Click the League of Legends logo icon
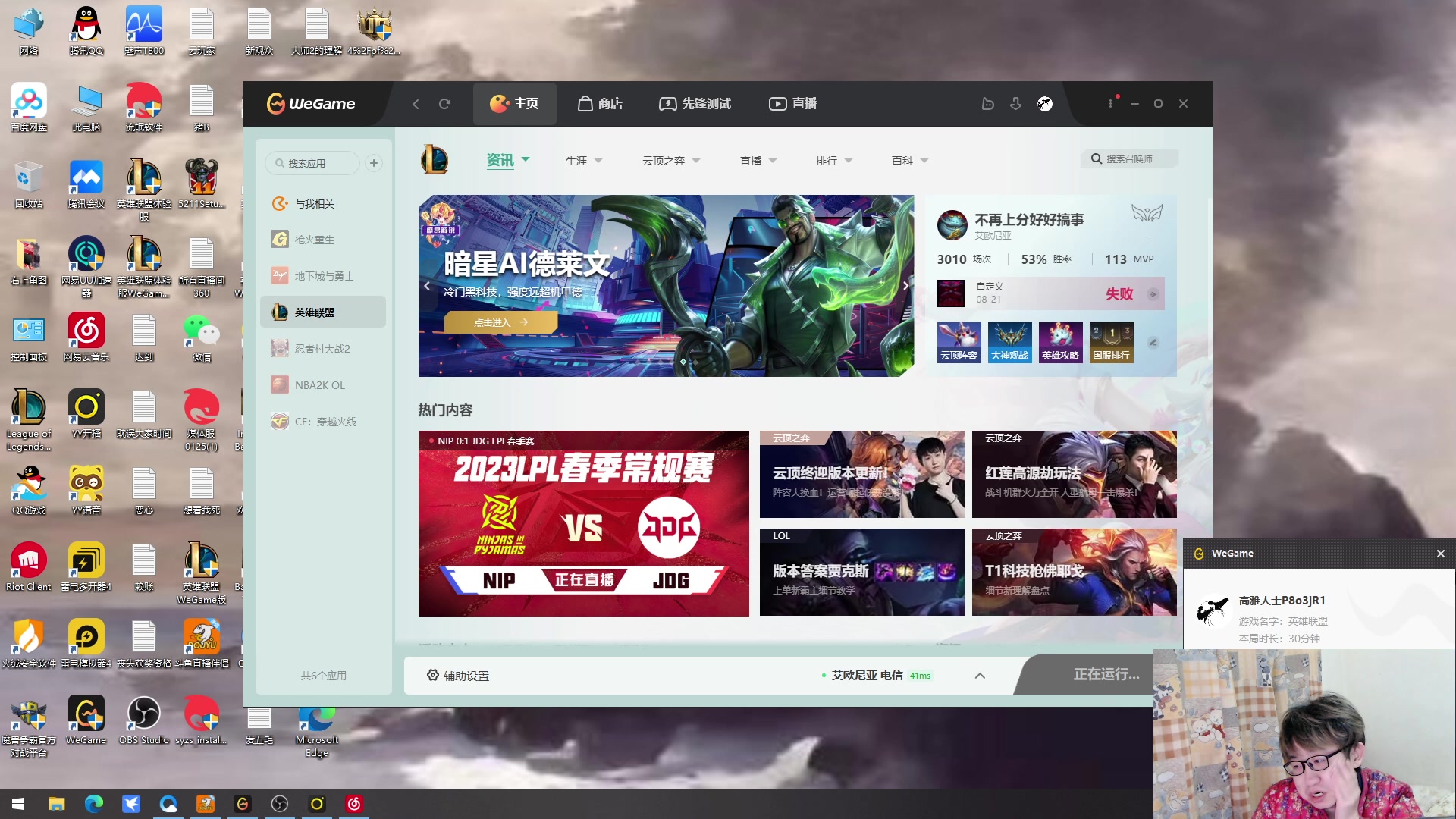The image size is (1456, 819). 435,160
